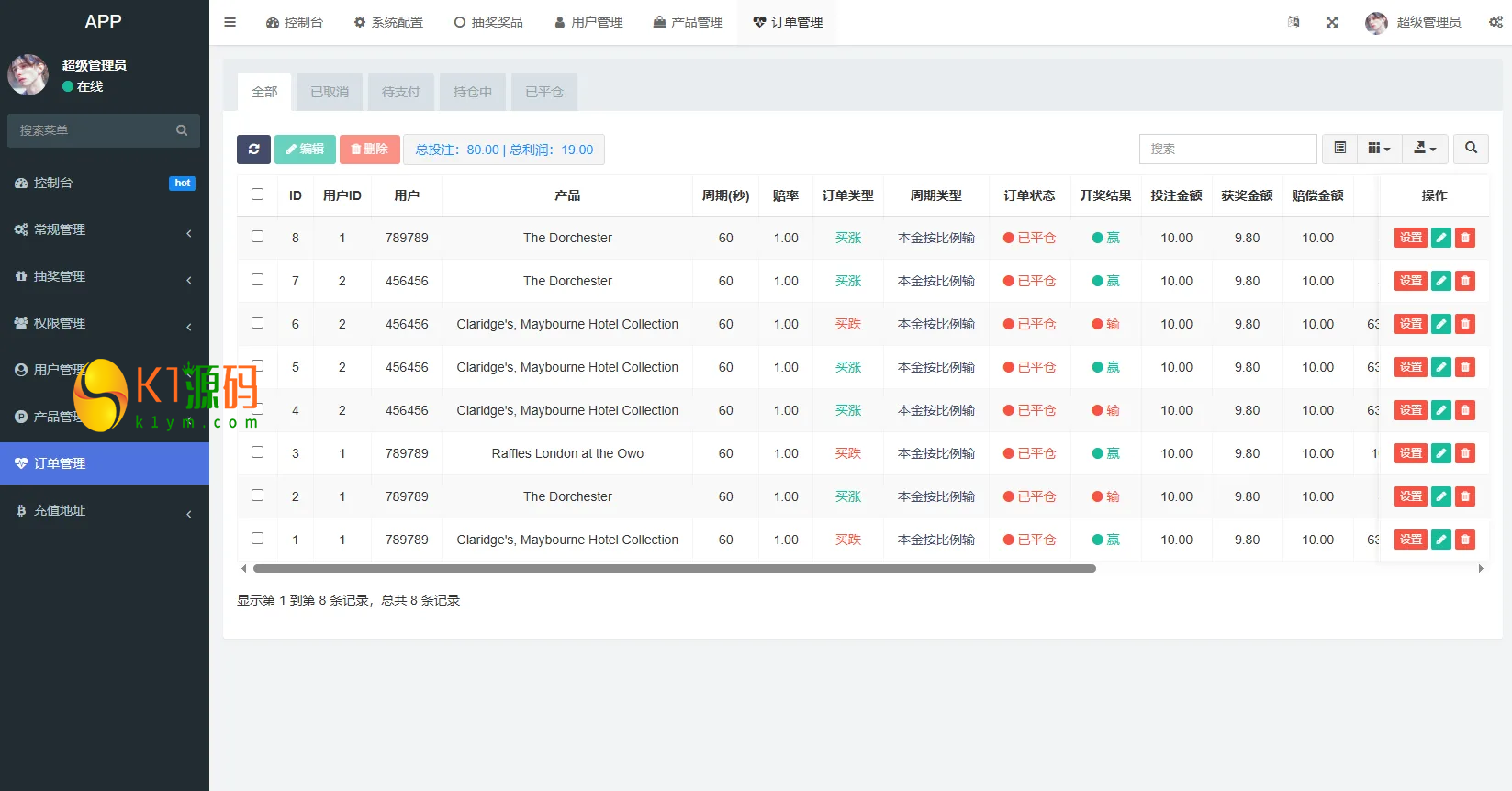Click green edit pencil for order ID 7

pyautogui.click(x=1441, y=281)
